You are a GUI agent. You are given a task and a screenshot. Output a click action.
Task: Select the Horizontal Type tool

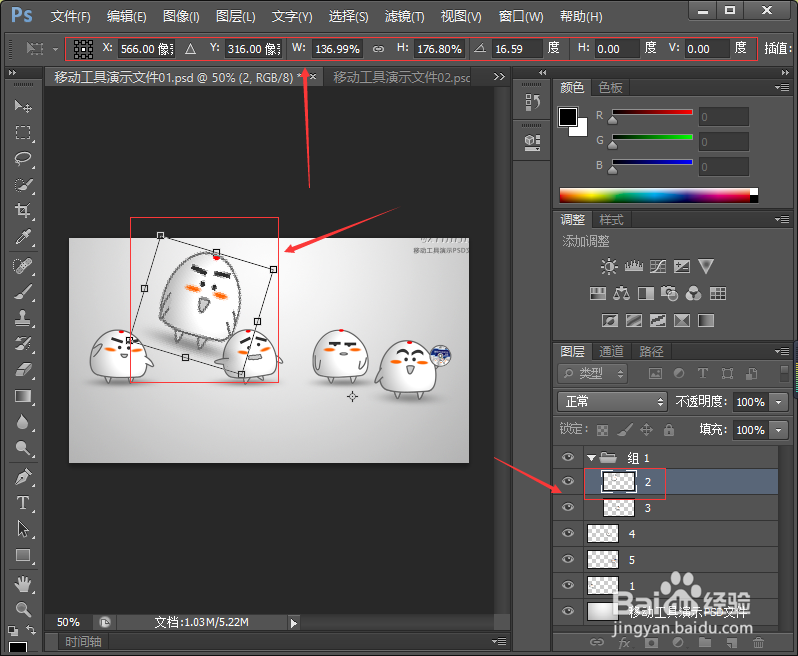(22, 503)
